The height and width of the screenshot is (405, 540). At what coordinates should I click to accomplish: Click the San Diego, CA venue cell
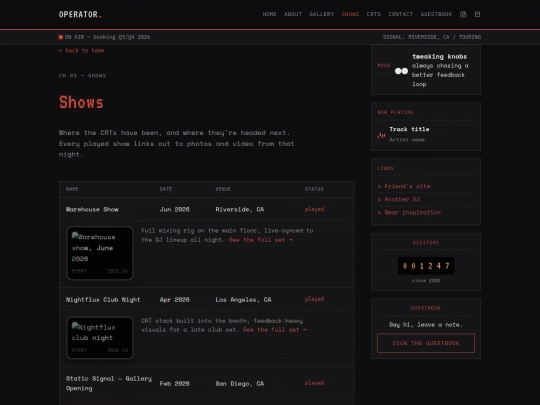tap(240, 383)
